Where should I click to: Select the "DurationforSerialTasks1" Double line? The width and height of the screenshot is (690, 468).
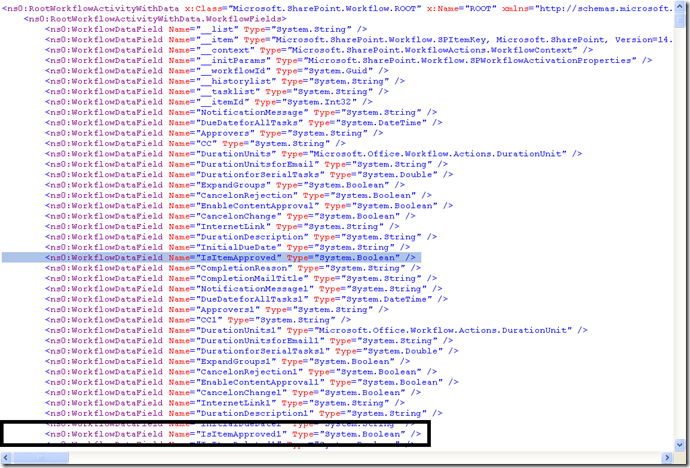tap(251, 351)
